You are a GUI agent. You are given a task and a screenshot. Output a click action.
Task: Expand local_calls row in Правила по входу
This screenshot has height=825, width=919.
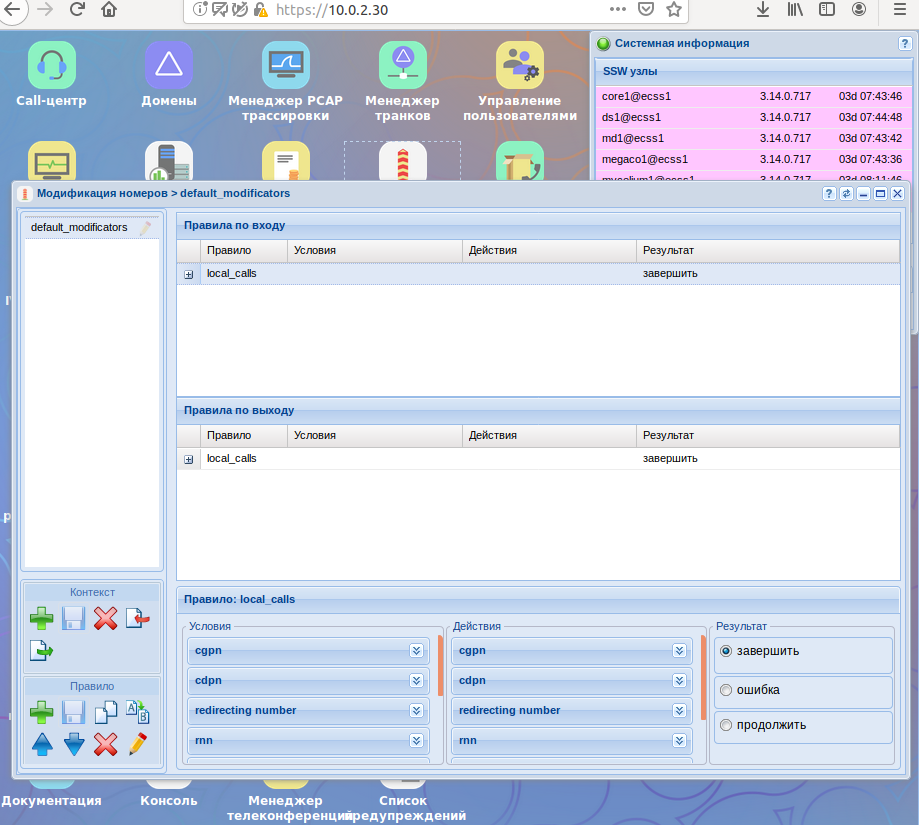[x=188, y=274]
